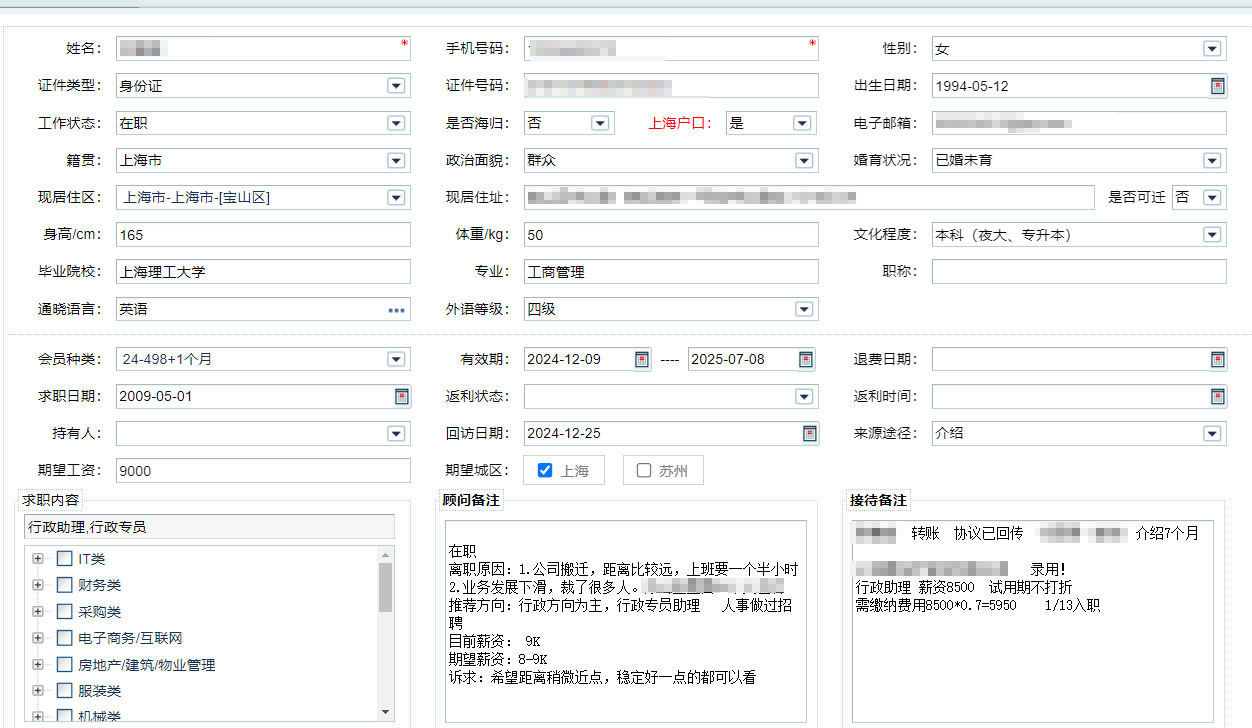The height and width of the screenshot is (728, 1252).
Task: Click the 毕业院校 field showing 上海理工大学
Action: point(263,272)
